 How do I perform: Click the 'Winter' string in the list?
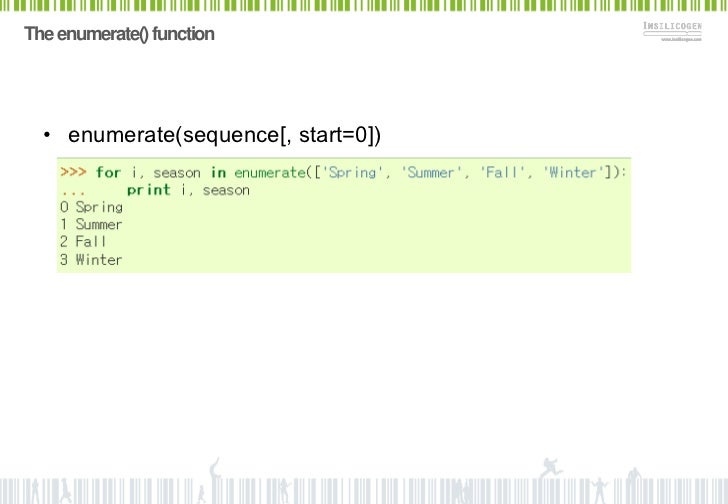pyautogui.click(x=574, y=172)
